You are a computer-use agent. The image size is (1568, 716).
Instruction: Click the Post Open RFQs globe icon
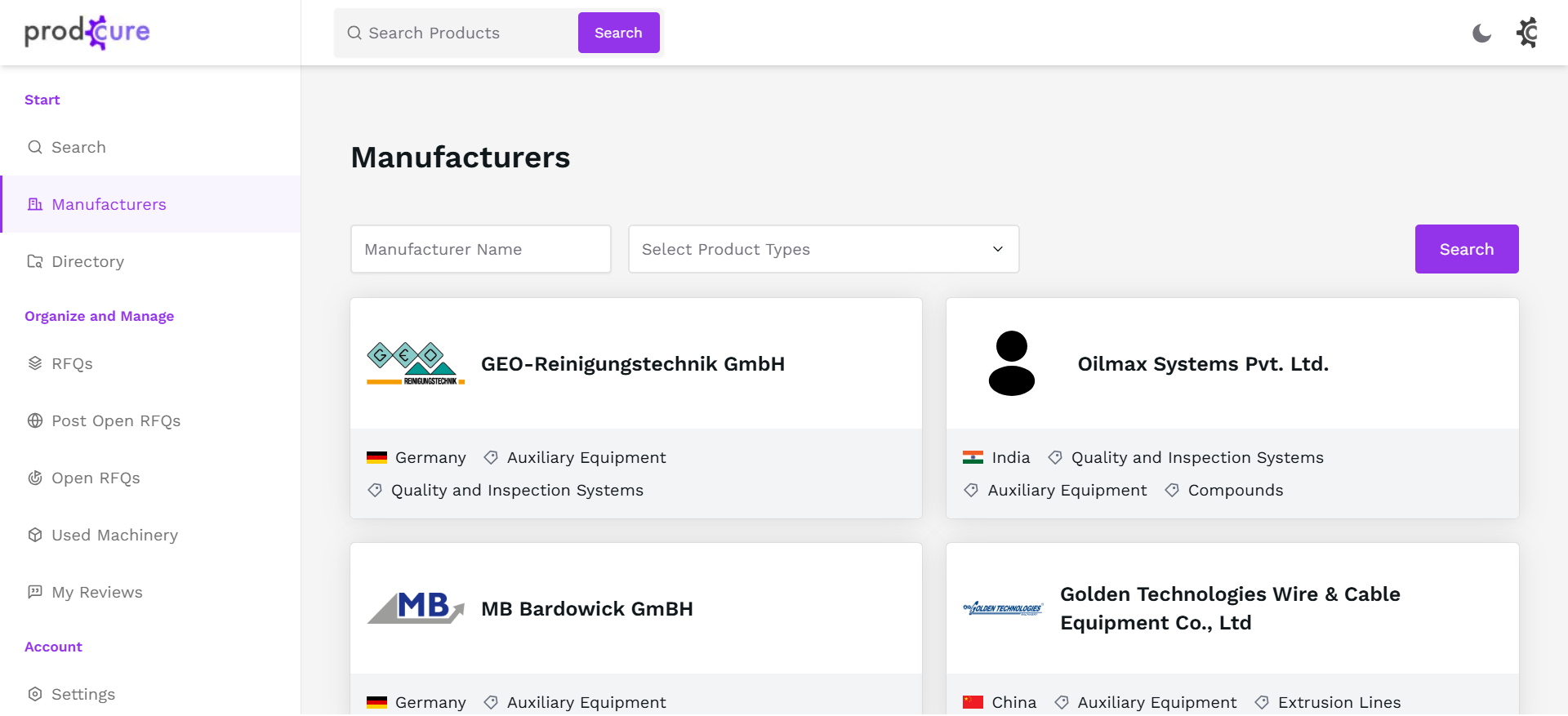point(35,420)
